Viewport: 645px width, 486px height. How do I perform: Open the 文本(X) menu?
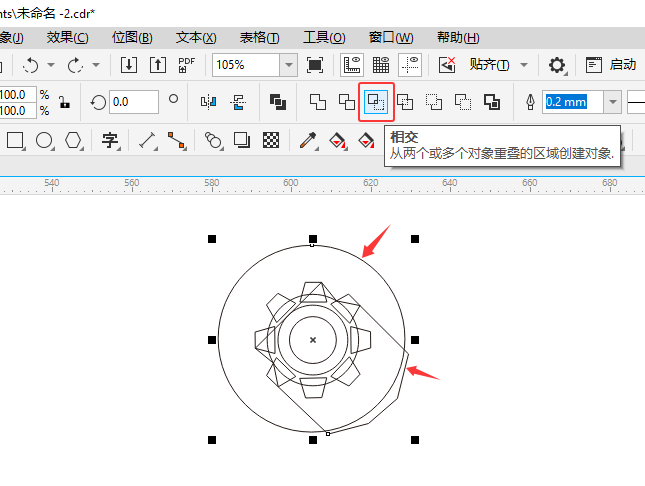tap(196, 38)
